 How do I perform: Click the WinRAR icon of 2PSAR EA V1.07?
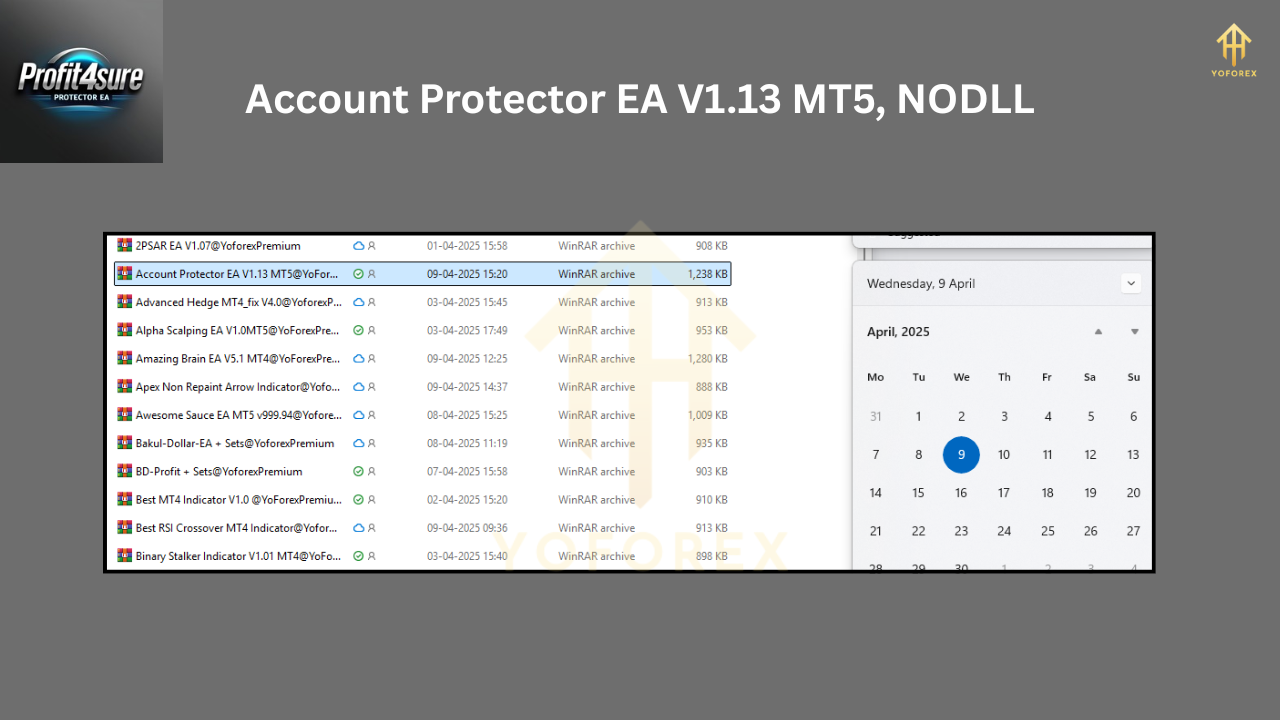[124, 245]
